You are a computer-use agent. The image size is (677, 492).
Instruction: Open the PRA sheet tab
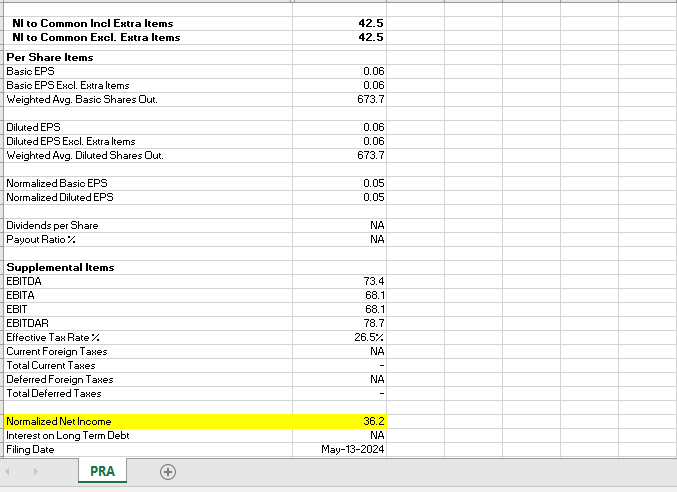coord(102,471)
